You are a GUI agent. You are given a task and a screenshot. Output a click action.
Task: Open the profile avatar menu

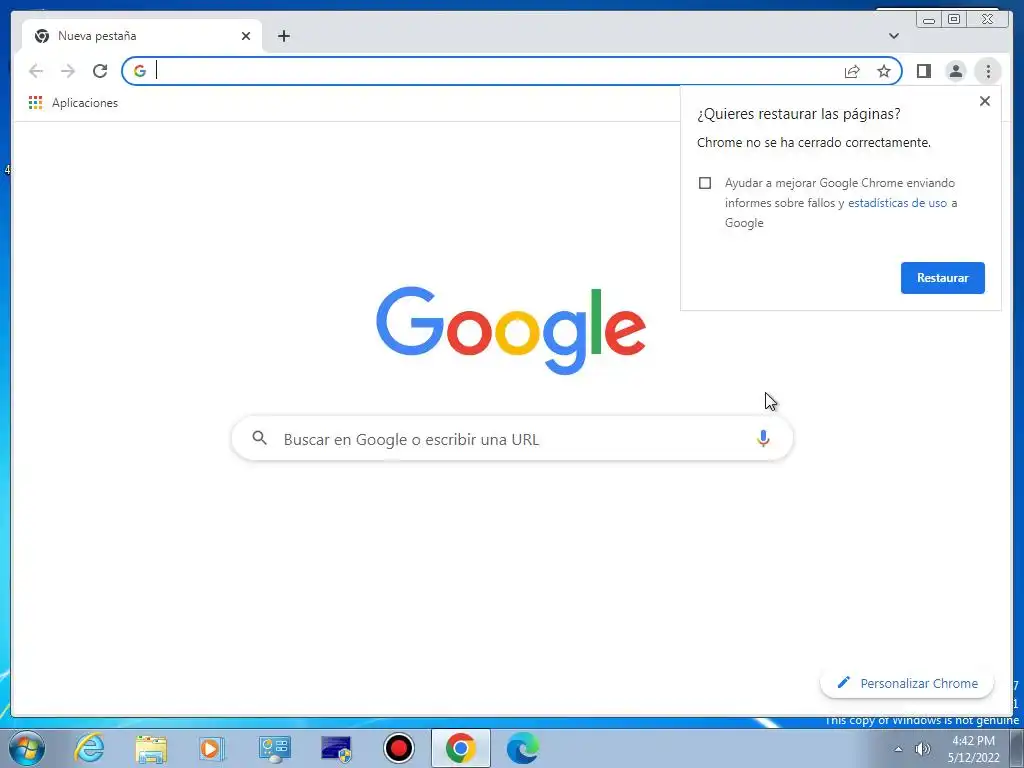click(x=955, y=71)
